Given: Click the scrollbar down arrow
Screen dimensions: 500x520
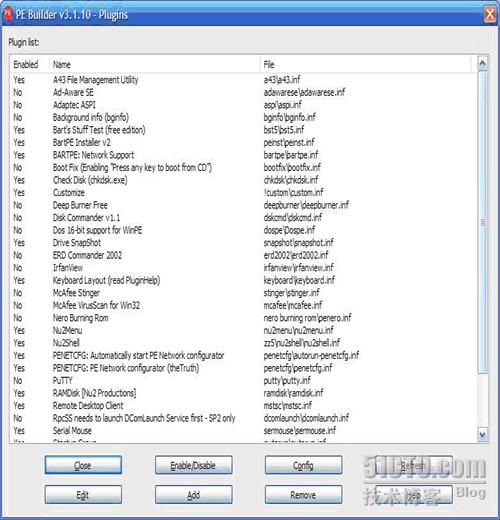Looking at the screenshot, I should [x=482, y=434].
